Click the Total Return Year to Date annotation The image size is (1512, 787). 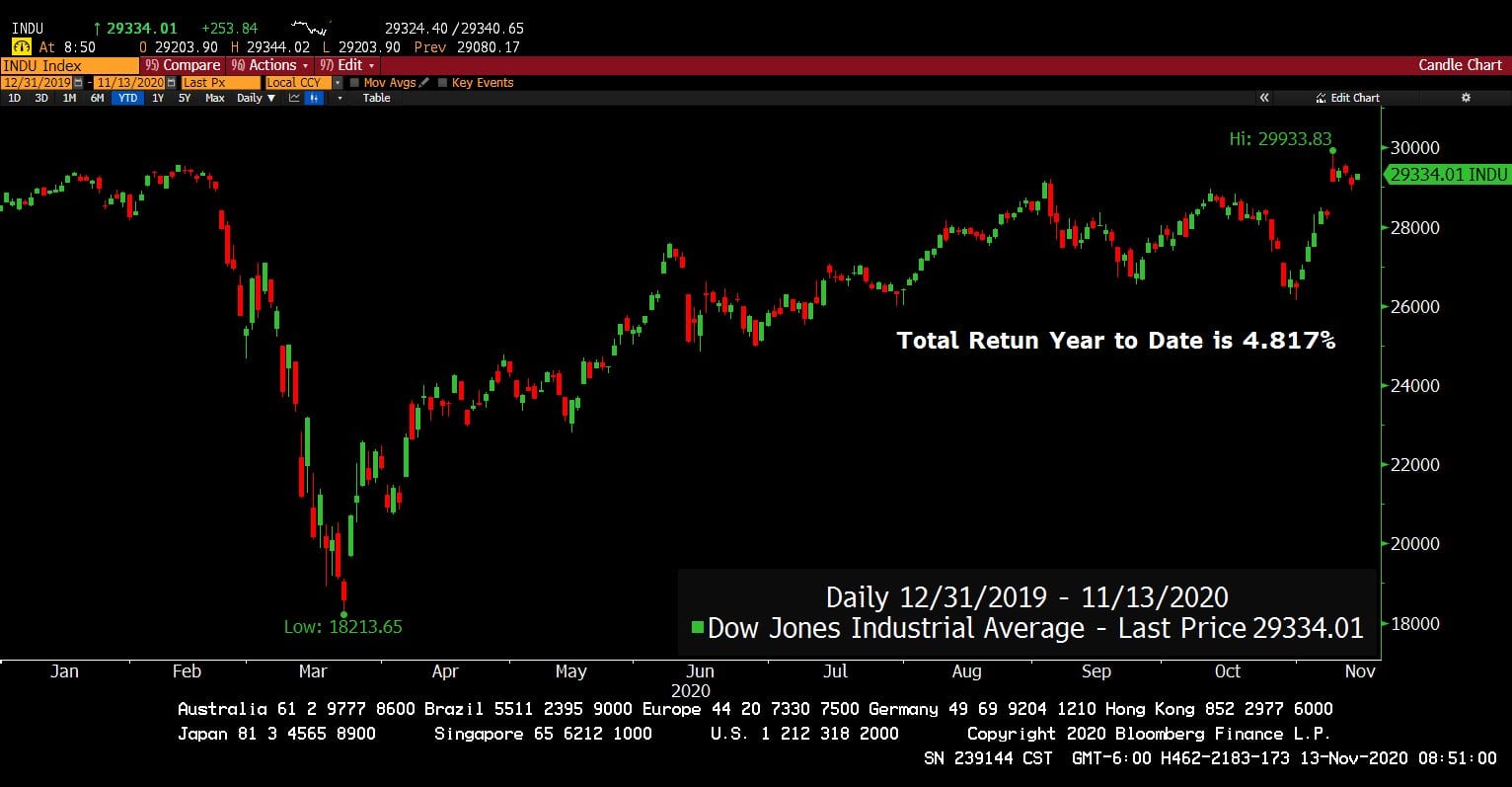click(1115, 341)
